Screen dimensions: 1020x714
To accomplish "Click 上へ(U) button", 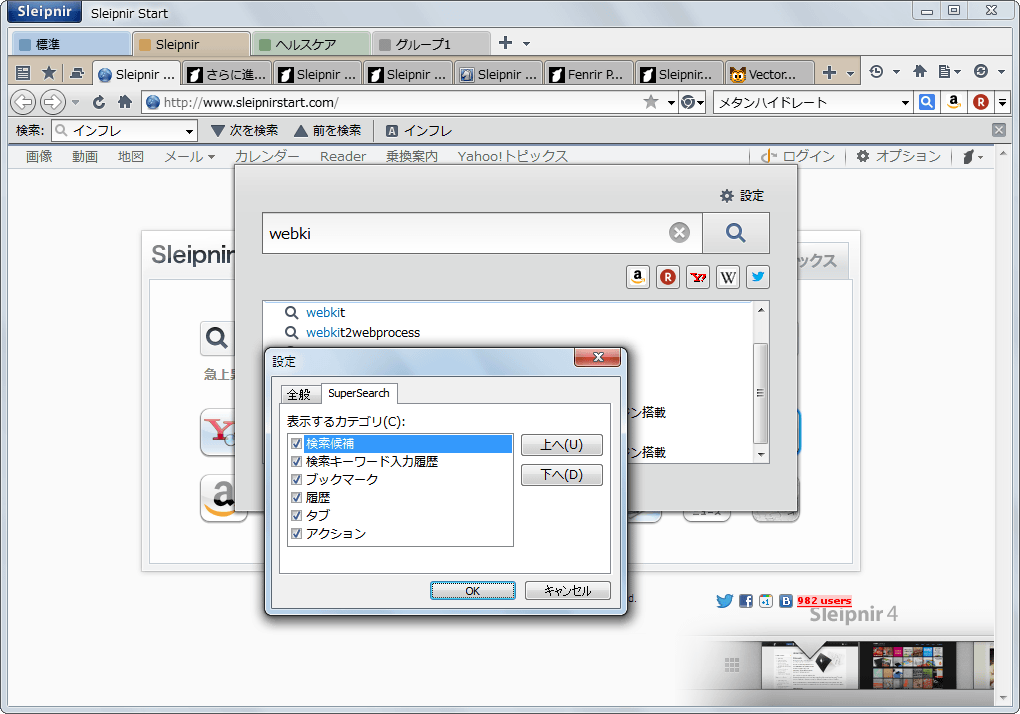I will click(x=561, y=445).
